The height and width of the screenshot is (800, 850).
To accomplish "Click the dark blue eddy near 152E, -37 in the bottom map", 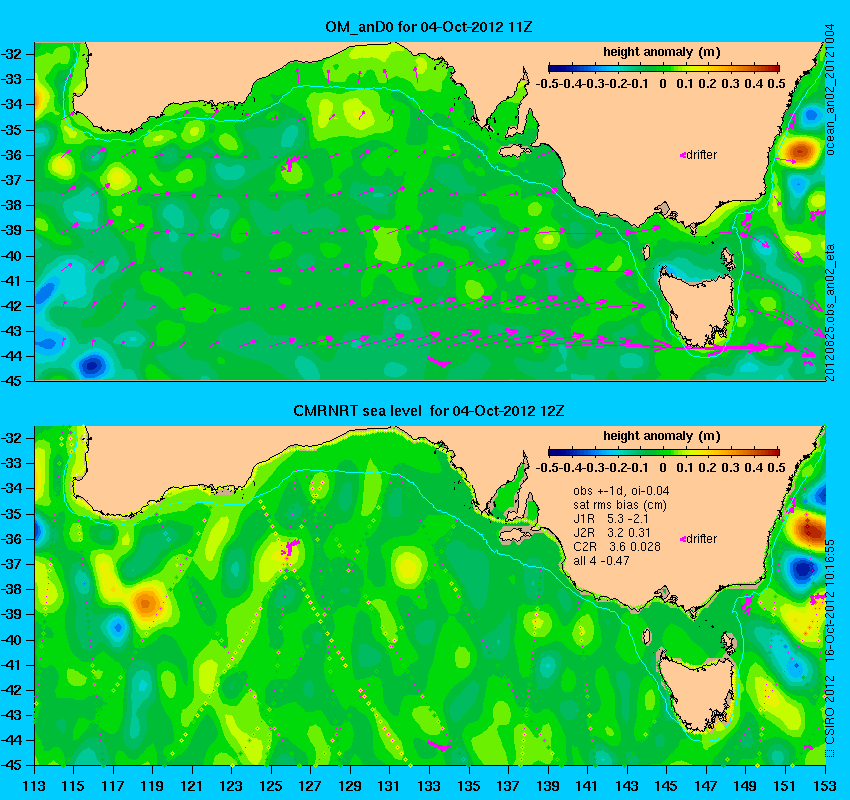I will pyautogui.click(x=803, y=569).
